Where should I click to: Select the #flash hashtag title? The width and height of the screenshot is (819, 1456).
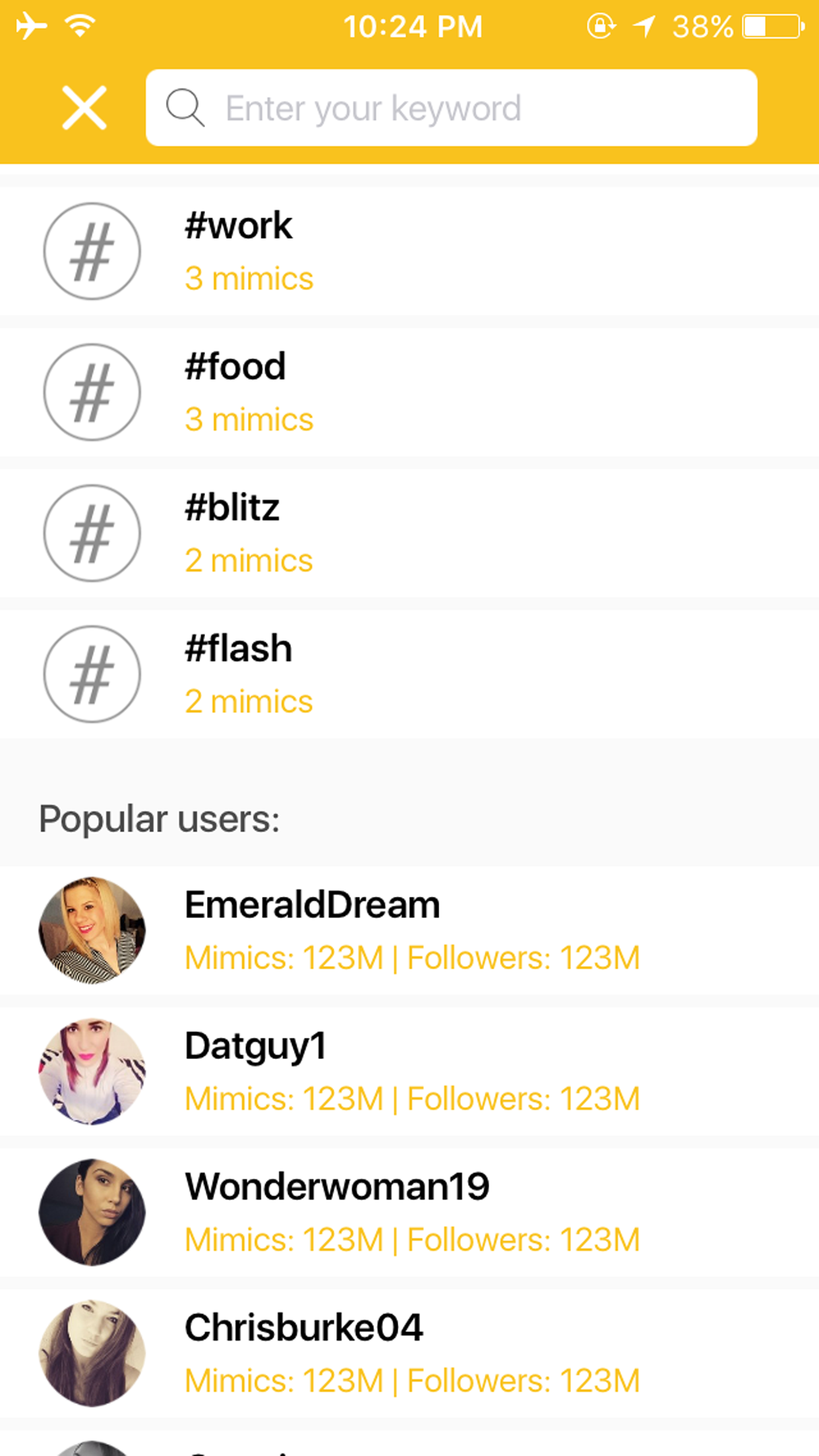(238, 649)
